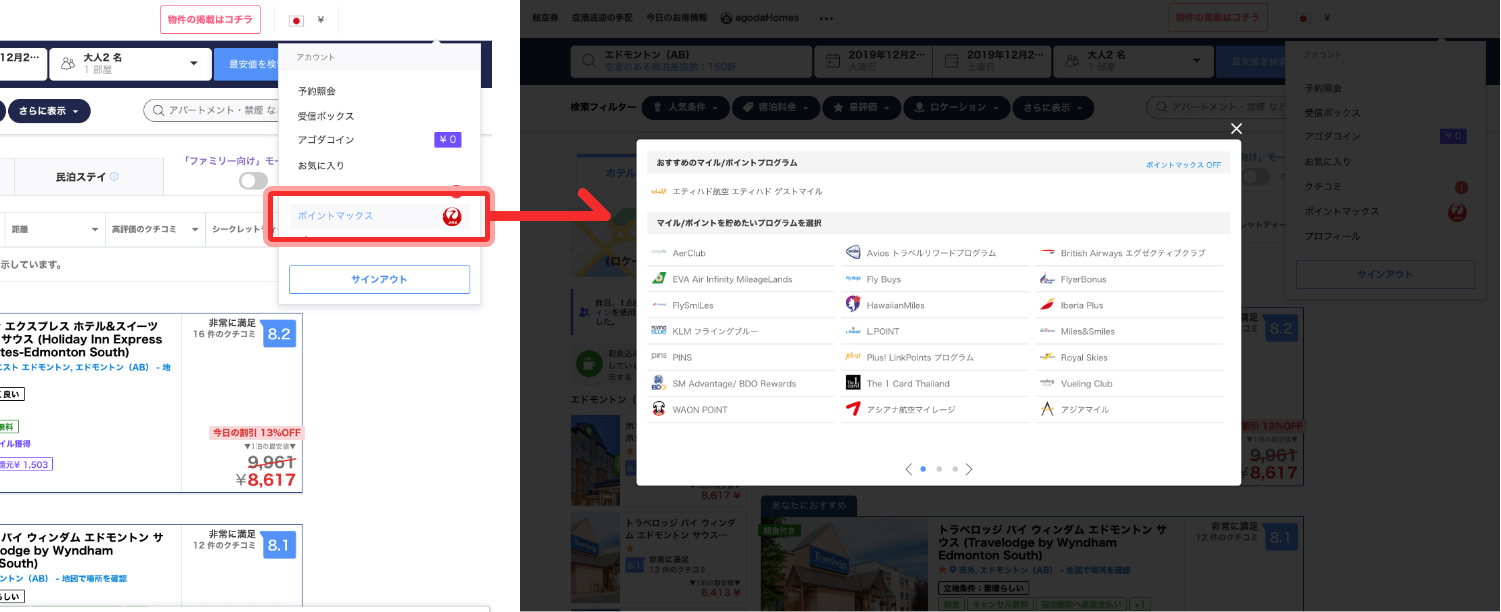This screenshot has width=1501, height=612.
Task: Click サインアウト button in right screenshot
Action: 1385,274
